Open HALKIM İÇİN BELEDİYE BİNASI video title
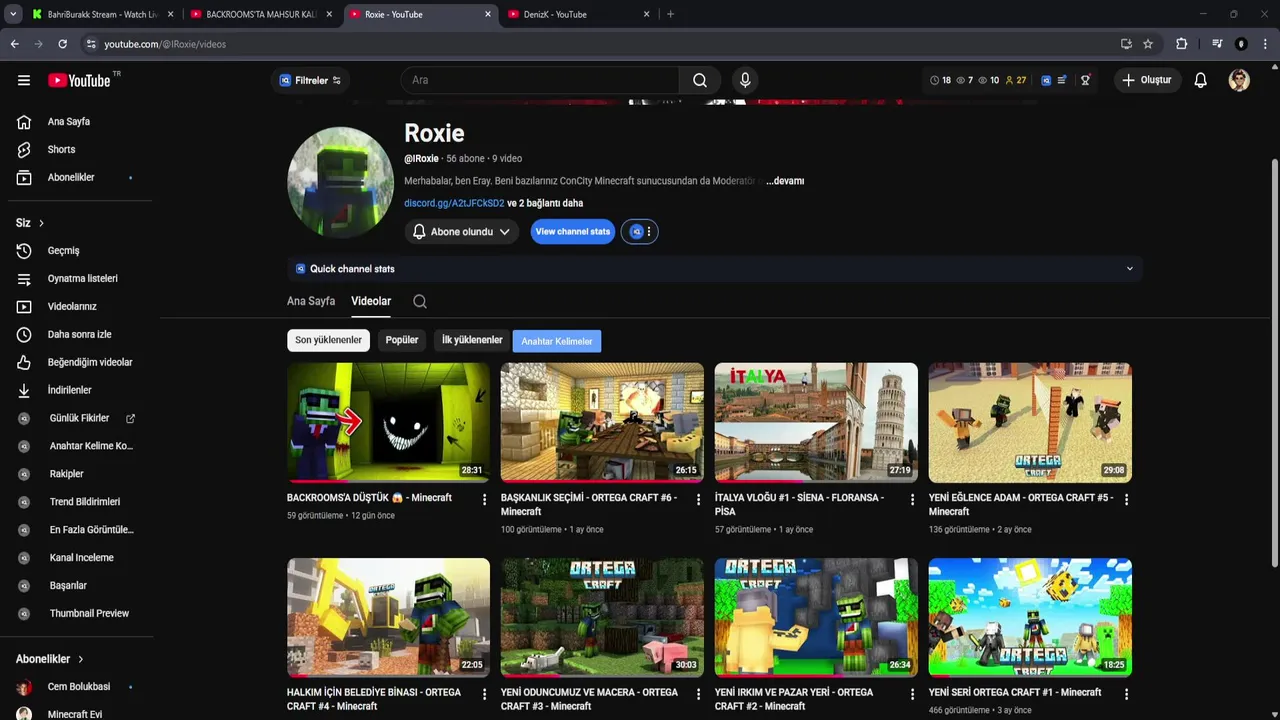This screenshot has height=720, width=1280. 374,699
